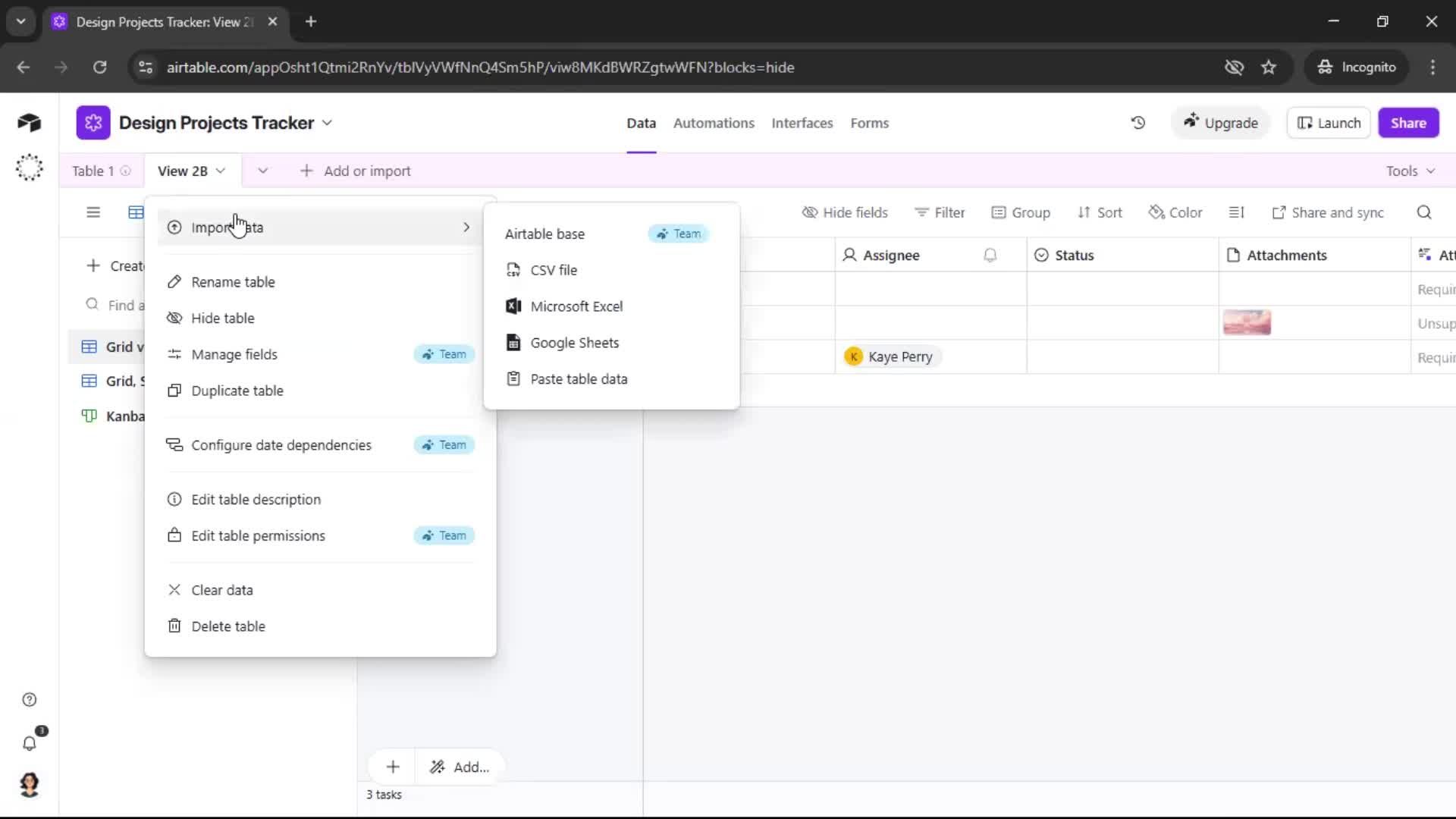The height and width of the screenshot is (819, 1456).
Task: Open the Group option in toolbar
Action: pyautogui.click(x=1021, y=213)
